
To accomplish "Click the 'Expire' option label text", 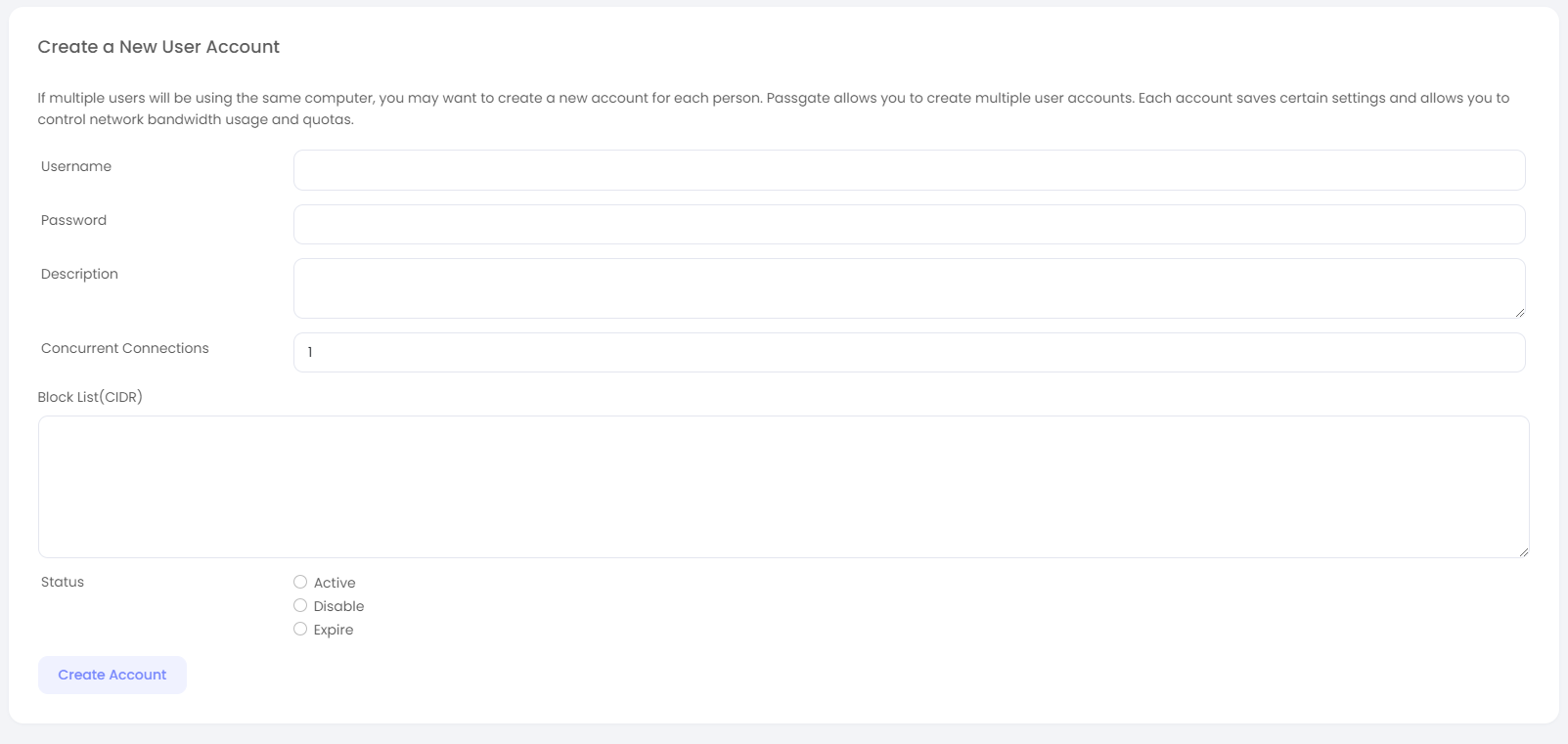I will [x=334, y=630].
